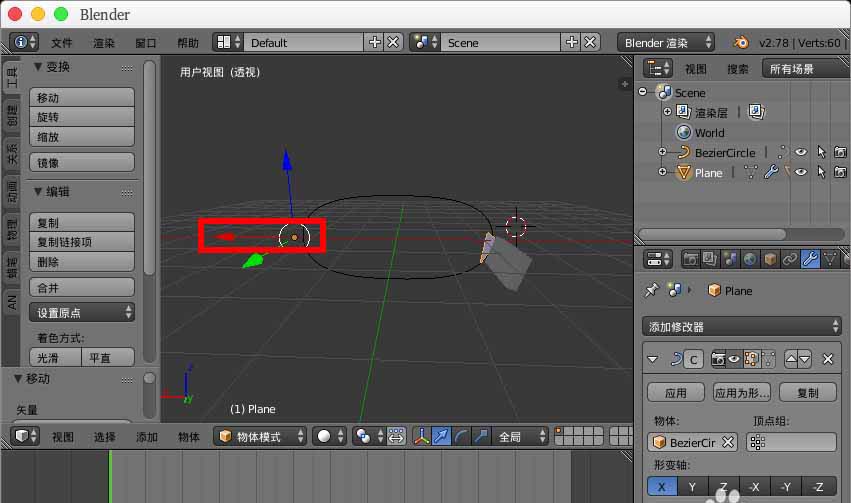The height and width of the screenshot is (503, 851).
Task: Toggle manipulate center points button
Action: click(396, 436)
